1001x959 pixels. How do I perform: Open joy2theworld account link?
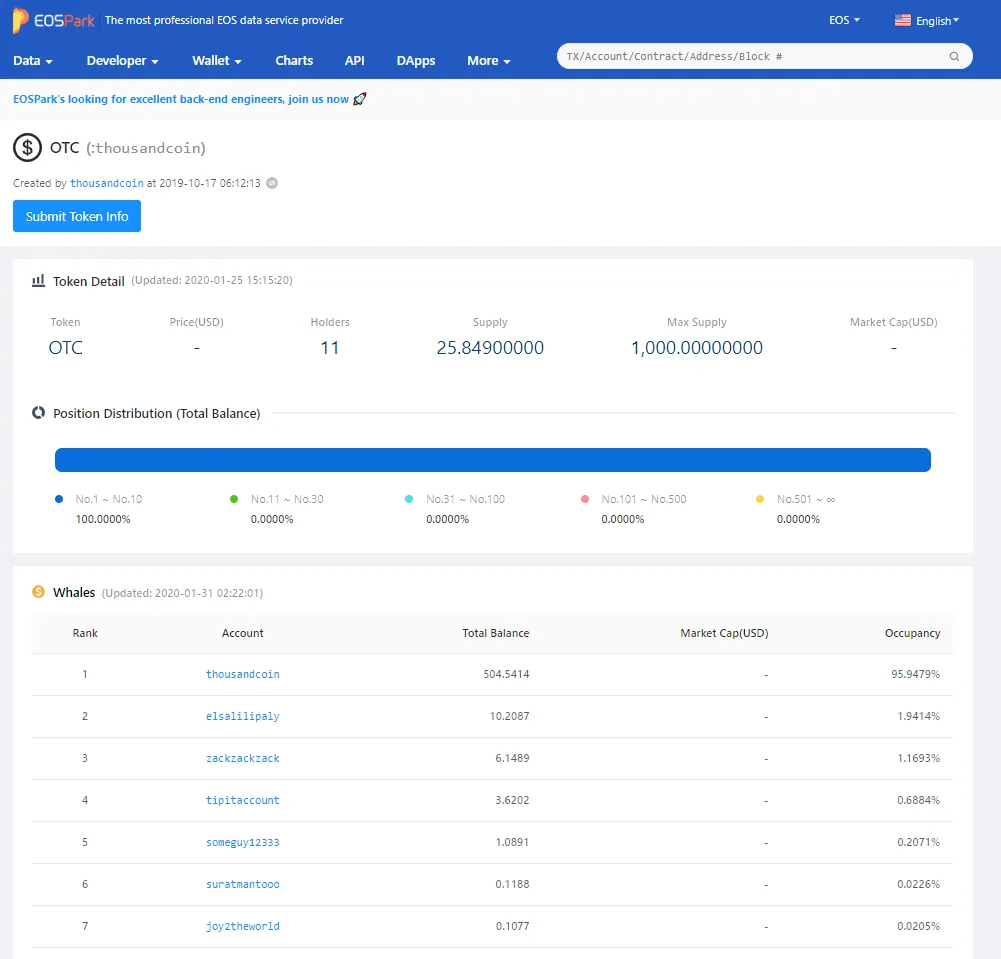tap(243, 926)
